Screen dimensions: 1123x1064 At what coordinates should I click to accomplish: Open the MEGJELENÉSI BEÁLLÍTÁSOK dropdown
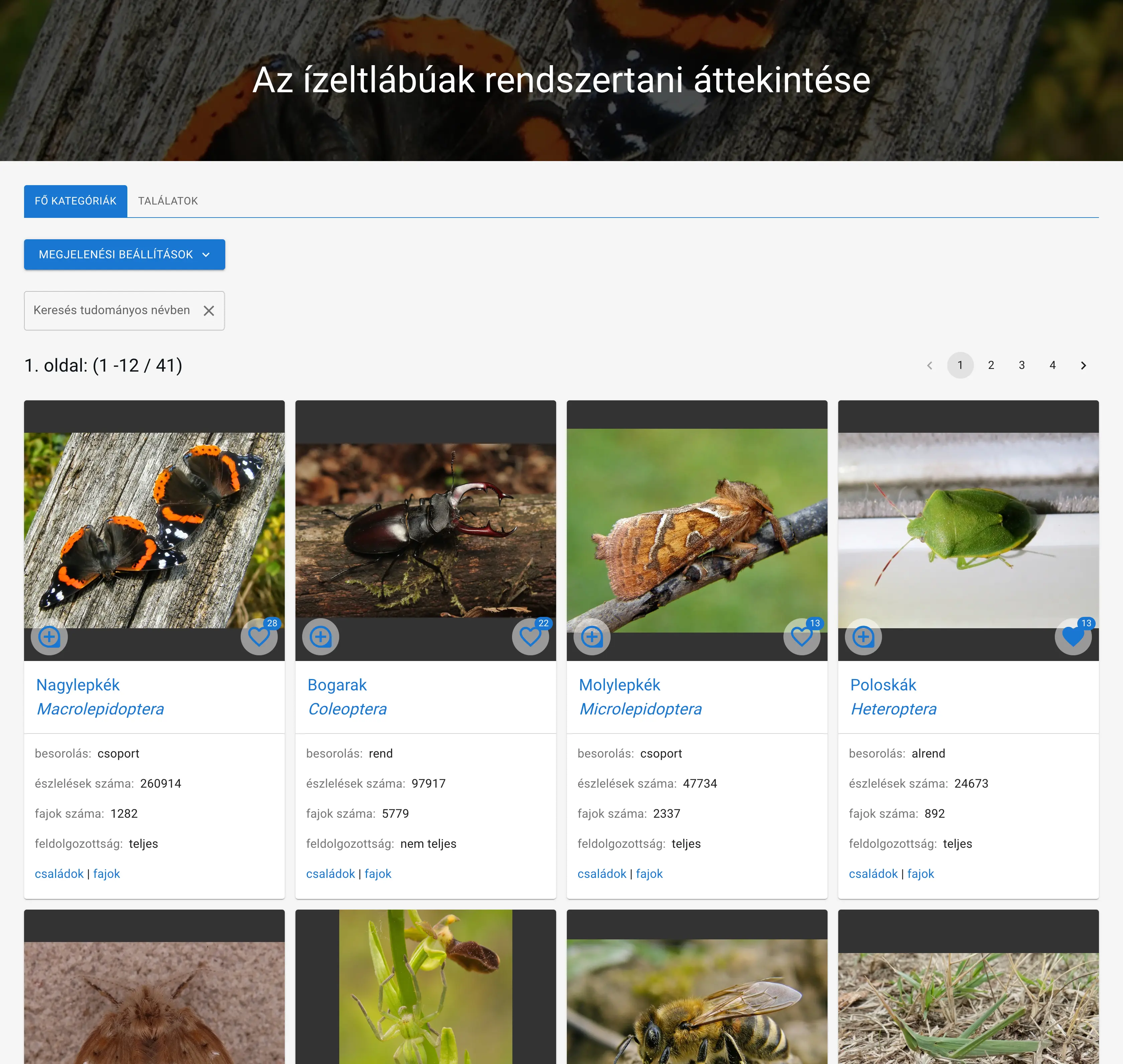tap(124, 254)
